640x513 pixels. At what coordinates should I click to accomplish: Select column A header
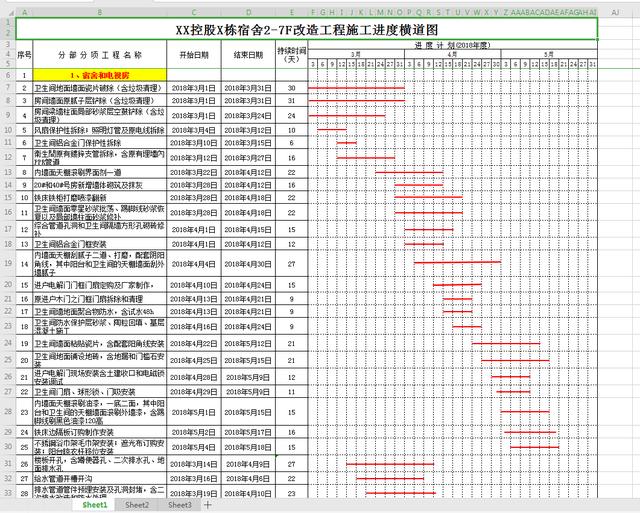(24, 13)
